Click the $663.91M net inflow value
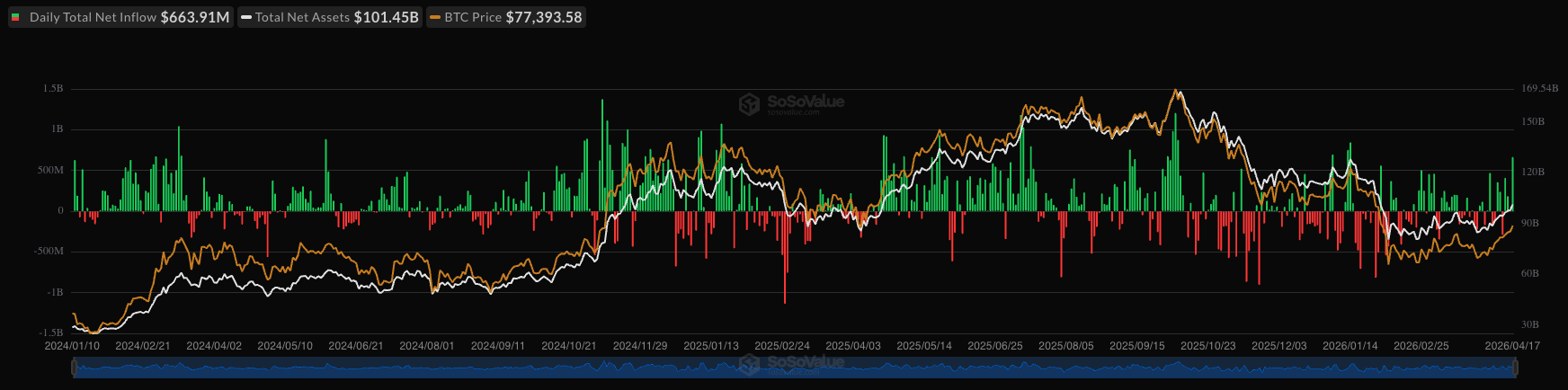 point(194,17)
